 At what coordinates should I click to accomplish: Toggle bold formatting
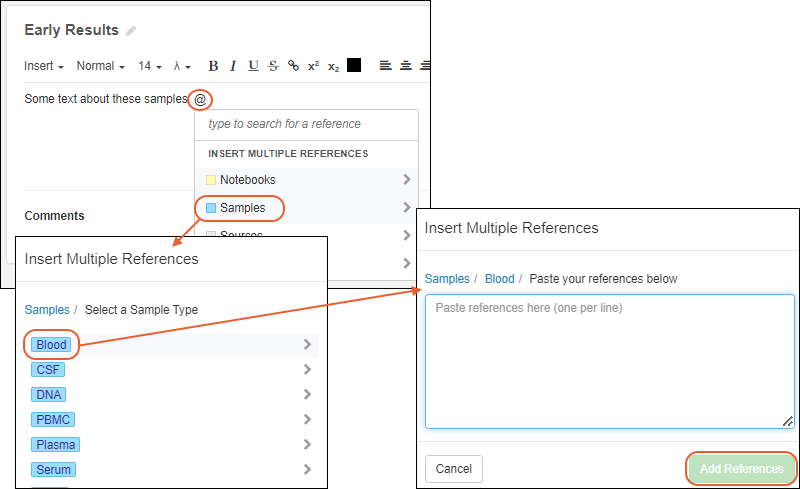pos(213,66)
